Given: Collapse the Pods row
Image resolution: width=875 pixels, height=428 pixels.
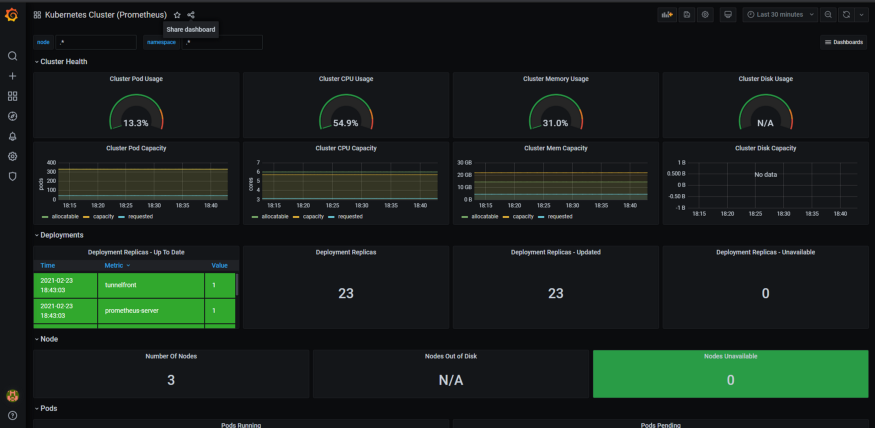Looking at the screenshot, I should [x=46, y=408].
